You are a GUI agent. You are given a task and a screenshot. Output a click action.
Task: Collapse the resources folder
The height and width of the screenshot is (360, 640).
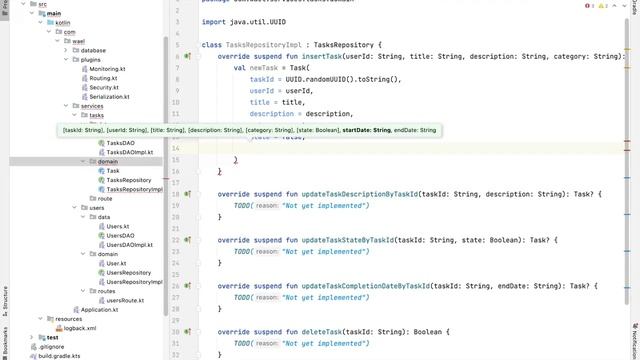40,319
